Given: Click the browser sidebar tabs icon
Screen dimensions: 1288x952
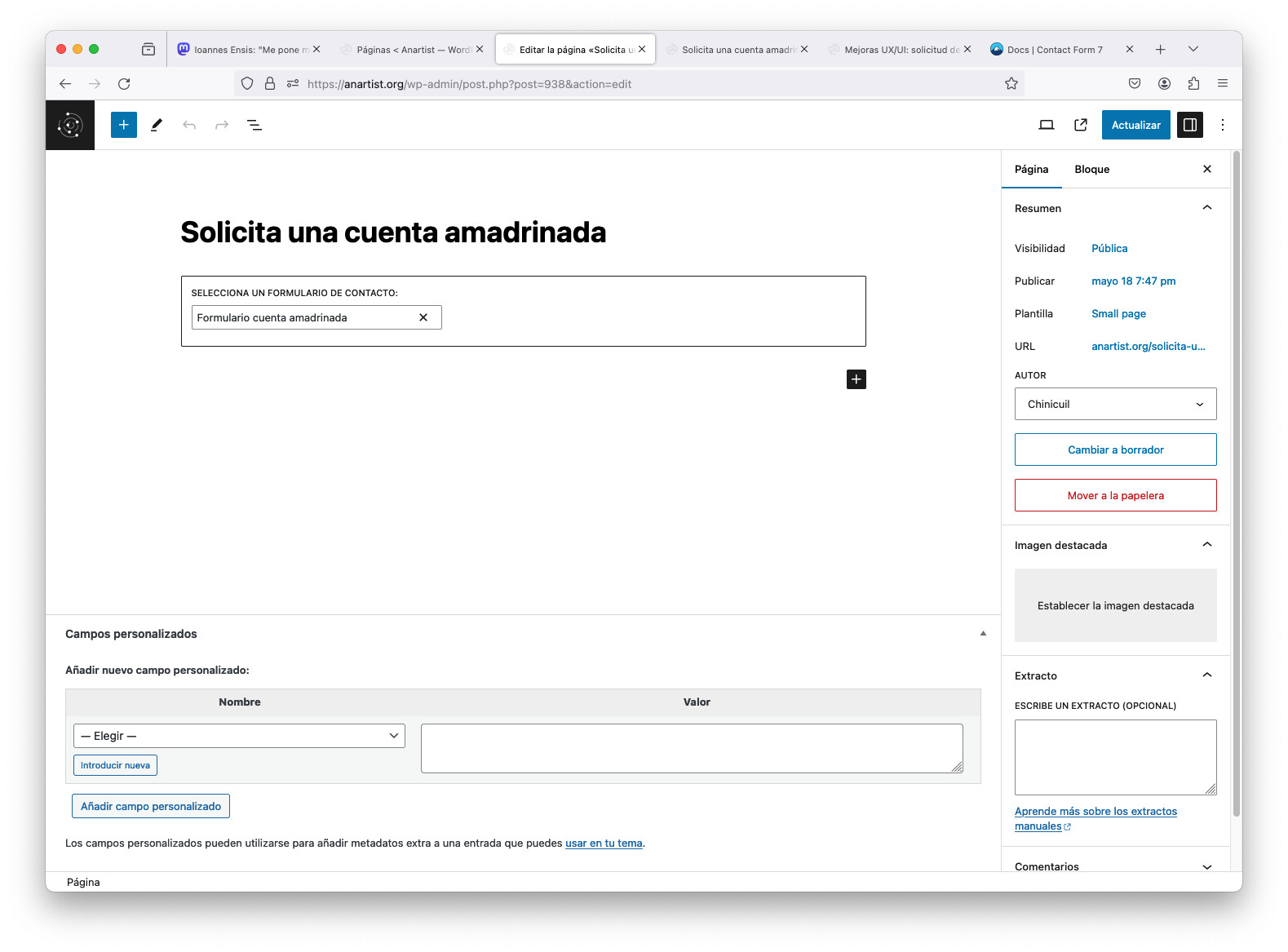Looking at the screenshot, I should coord(148,49).
